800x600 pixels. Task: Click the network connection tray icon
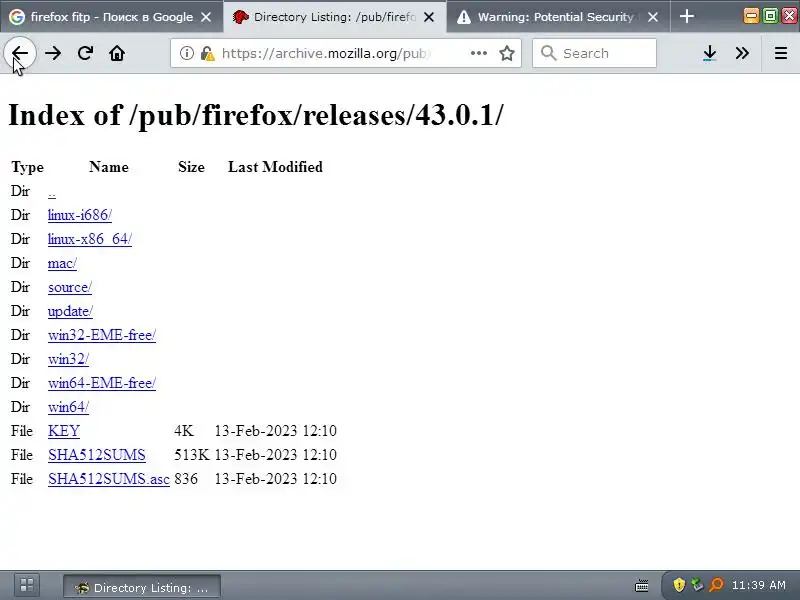click(697, 585)
